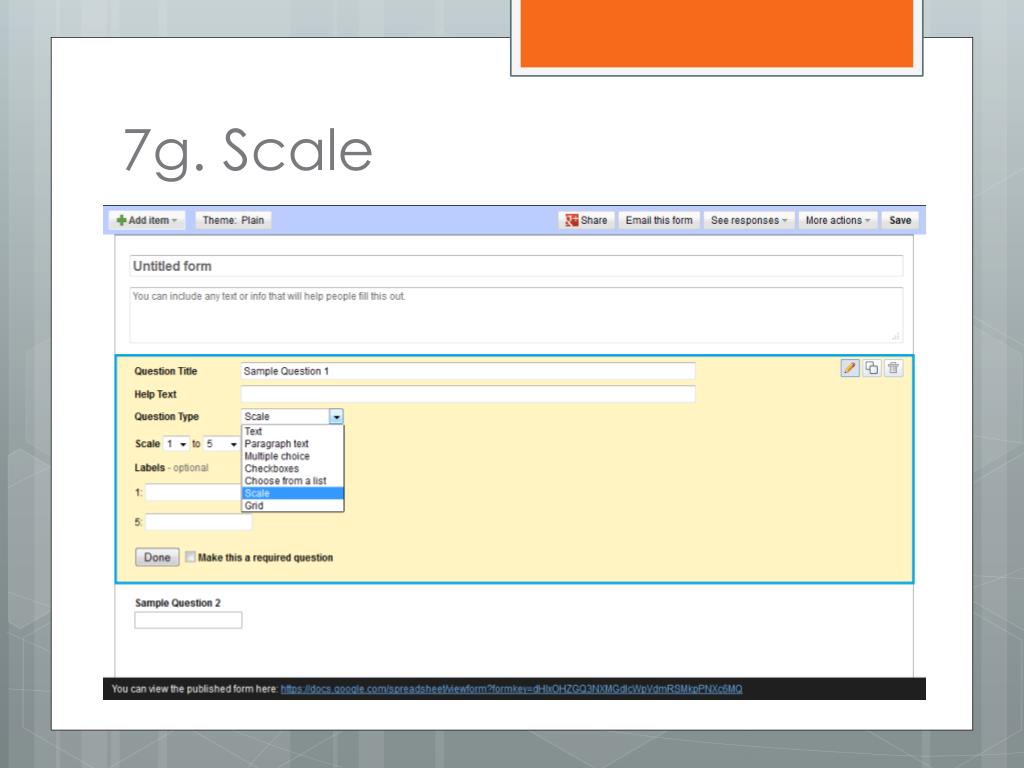Click the Question Type dropdown arrow
Viewport: 1024px width, 768px height.
(336, 417)
